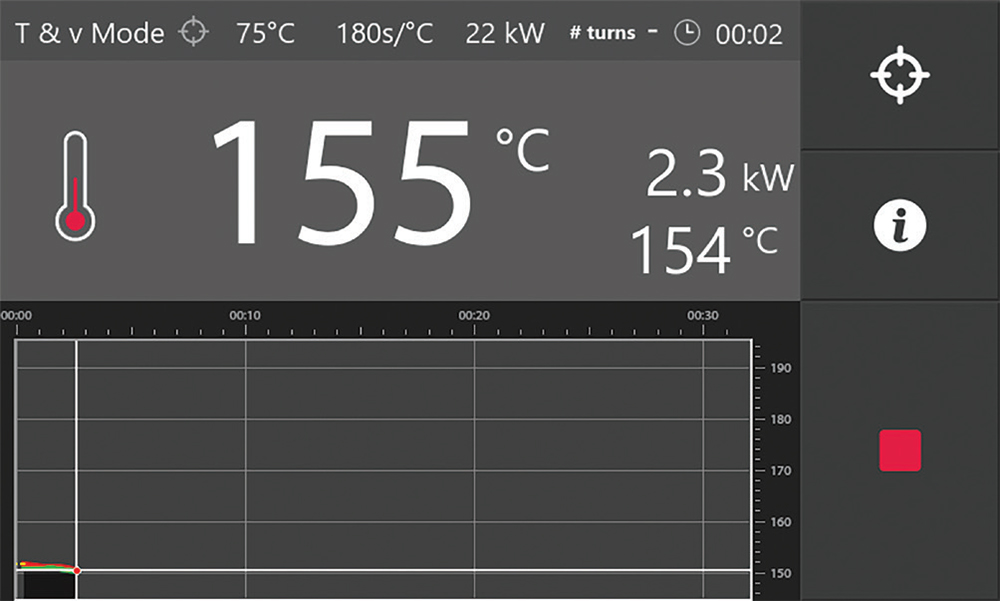Click the 2.3 kW power readout

(719, 176)
